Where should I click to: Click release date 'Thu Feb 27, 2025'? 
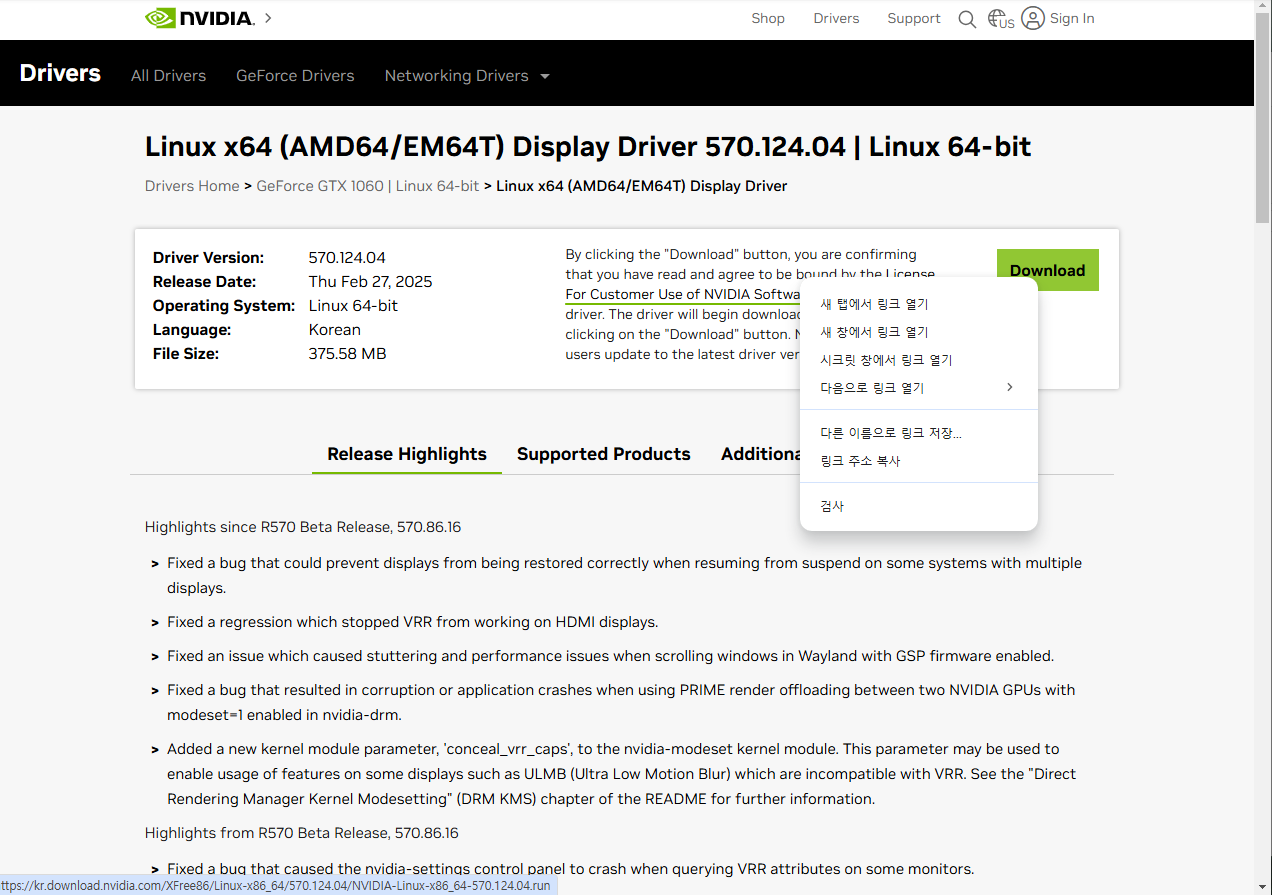click(370, 282)
